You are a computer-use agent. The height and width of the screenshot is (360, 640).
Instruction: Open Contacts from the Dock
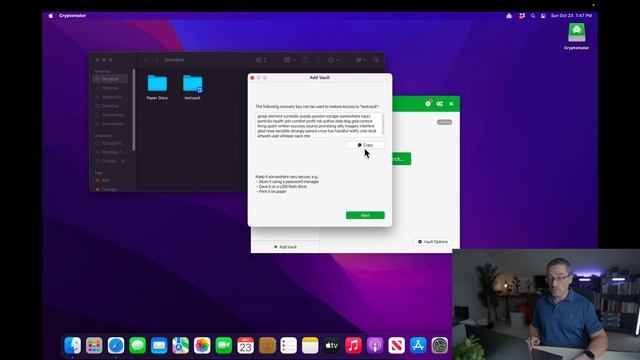pos(267,346)
